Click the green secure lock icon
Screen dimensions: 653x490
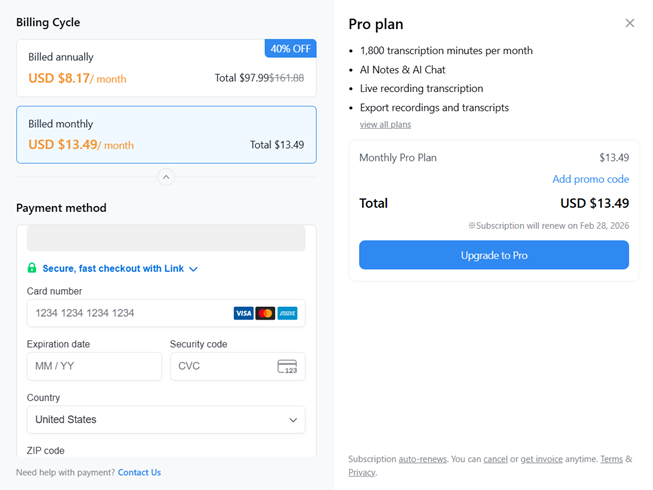32,268
